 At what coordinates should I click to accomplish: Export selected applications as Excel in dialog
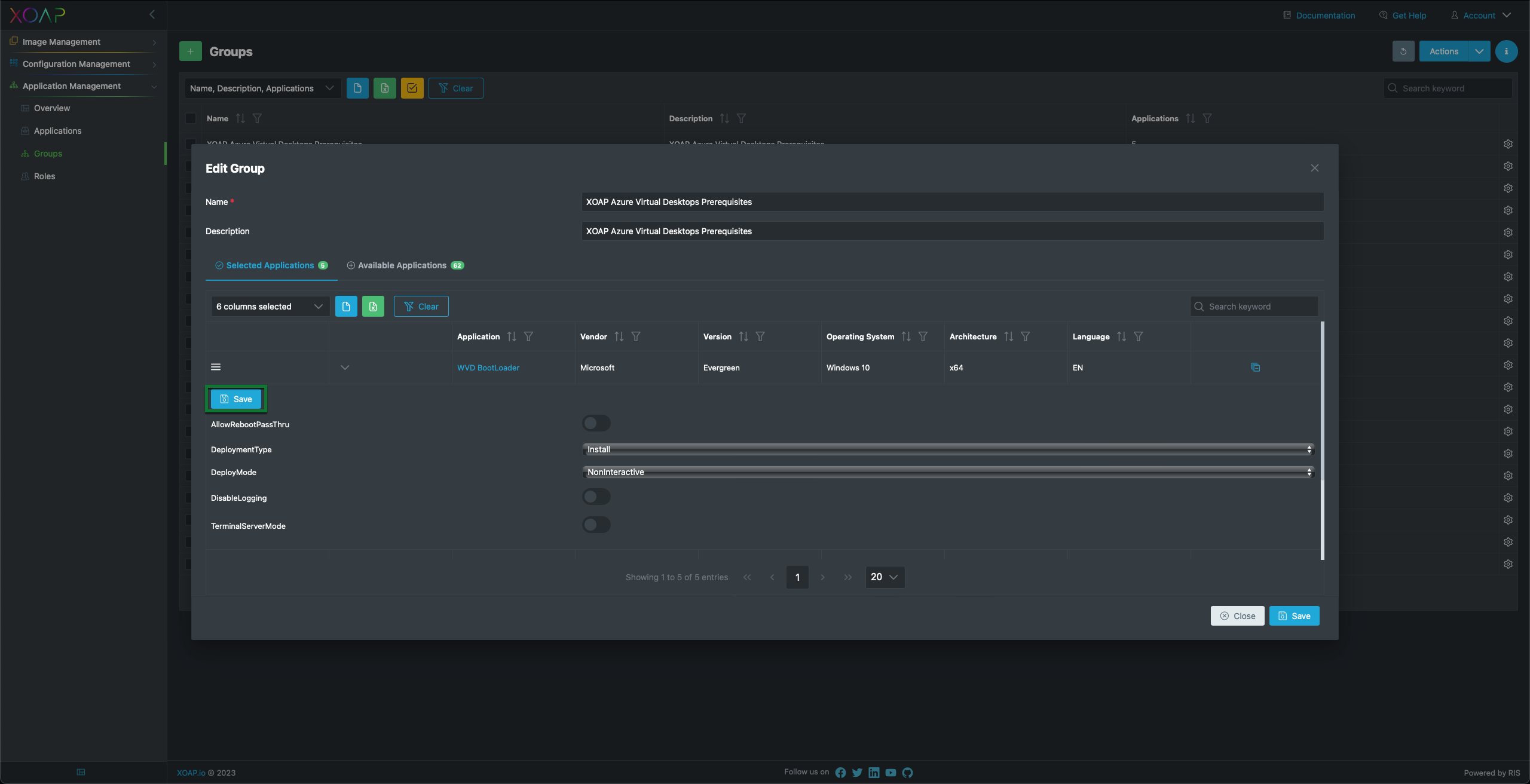(373, 306)
